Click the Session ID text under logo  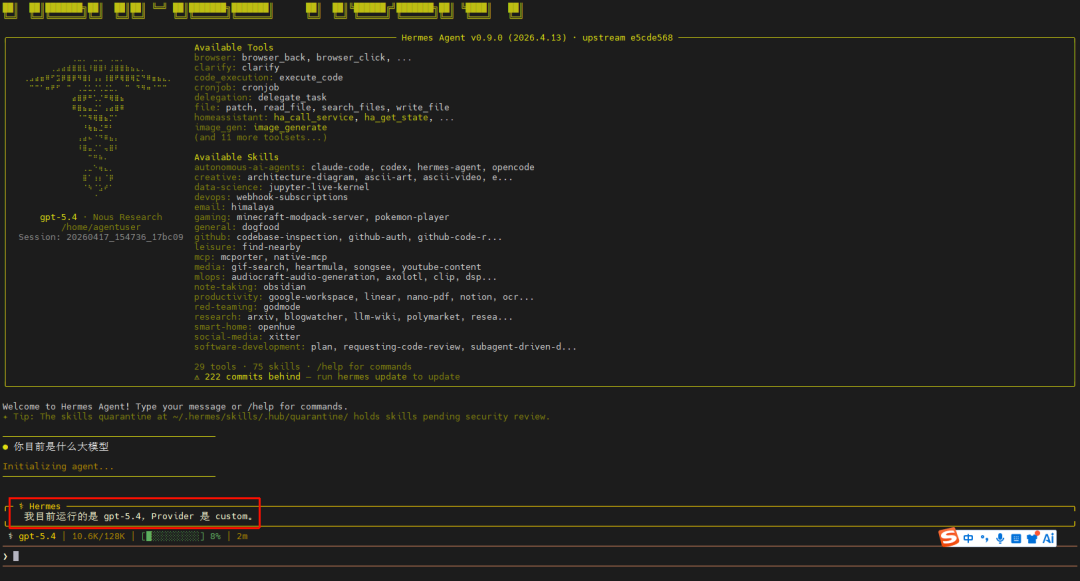101,237
